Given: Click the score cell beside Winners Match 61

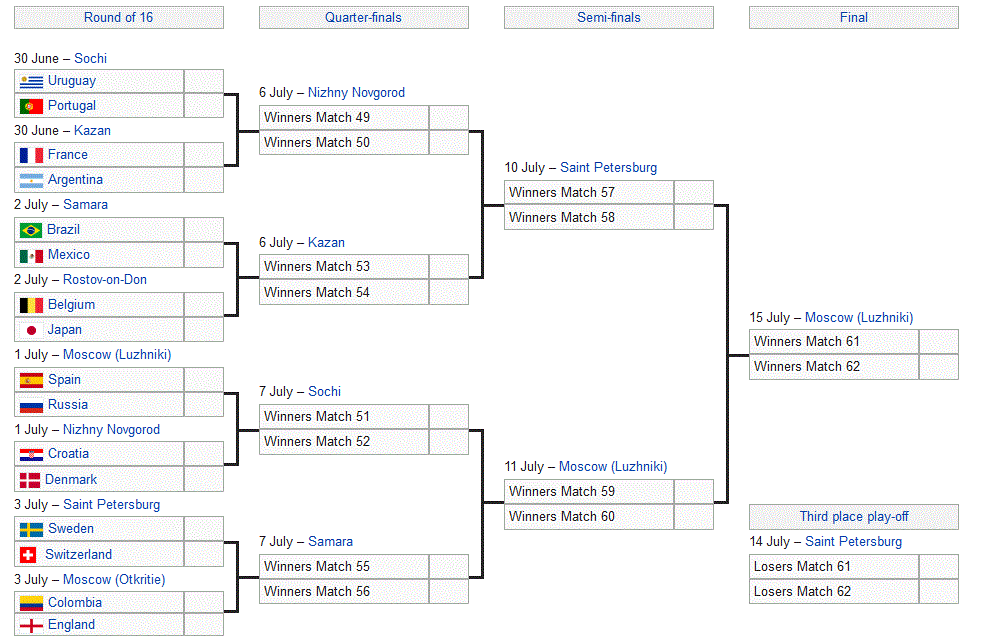Looking at the screenshot, I should click(938, 342).
